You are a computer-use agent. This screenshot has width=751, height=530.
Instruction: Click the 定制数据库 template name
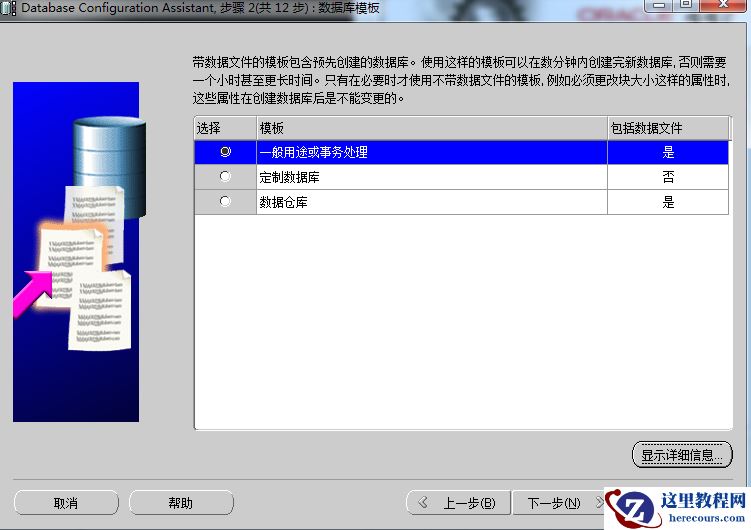click(x=289, y=177)
